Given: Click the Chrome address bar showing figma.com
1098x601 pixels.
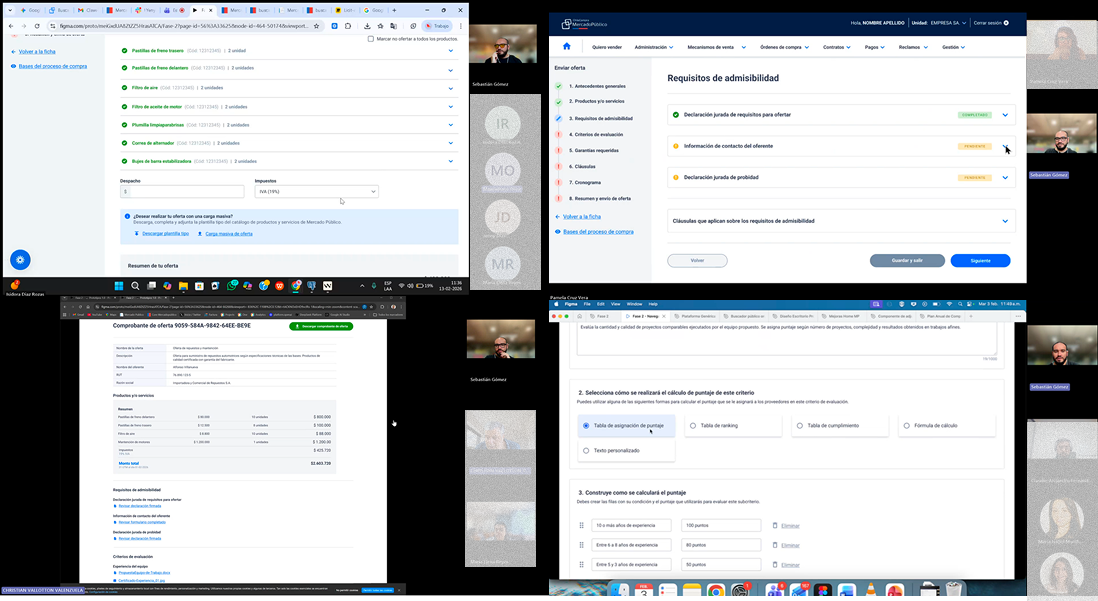Looking at the screenshot, I should click(x=184, y=26).
